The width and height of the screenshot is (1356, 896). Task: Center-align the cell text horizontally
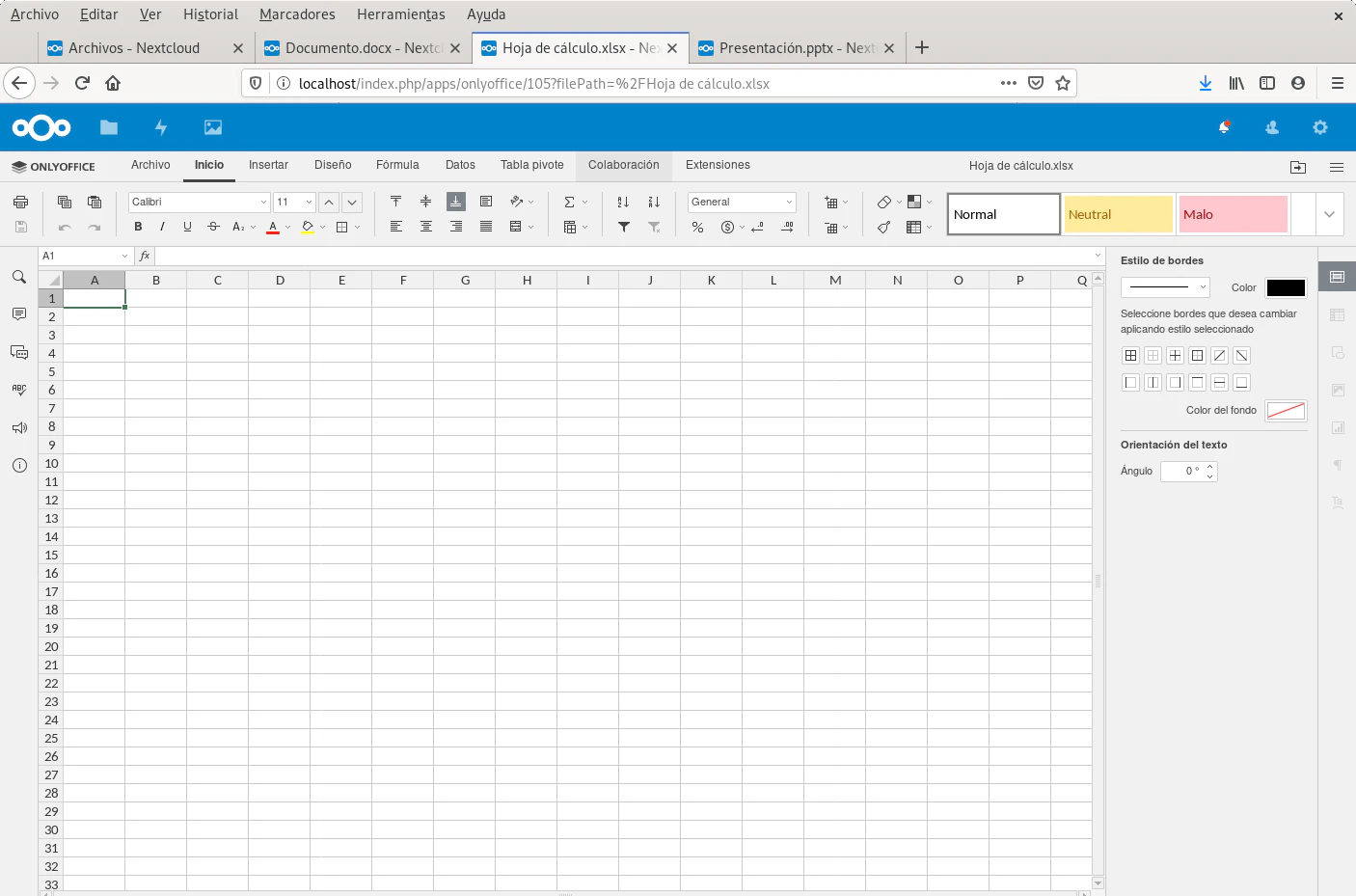click(425, 227)
